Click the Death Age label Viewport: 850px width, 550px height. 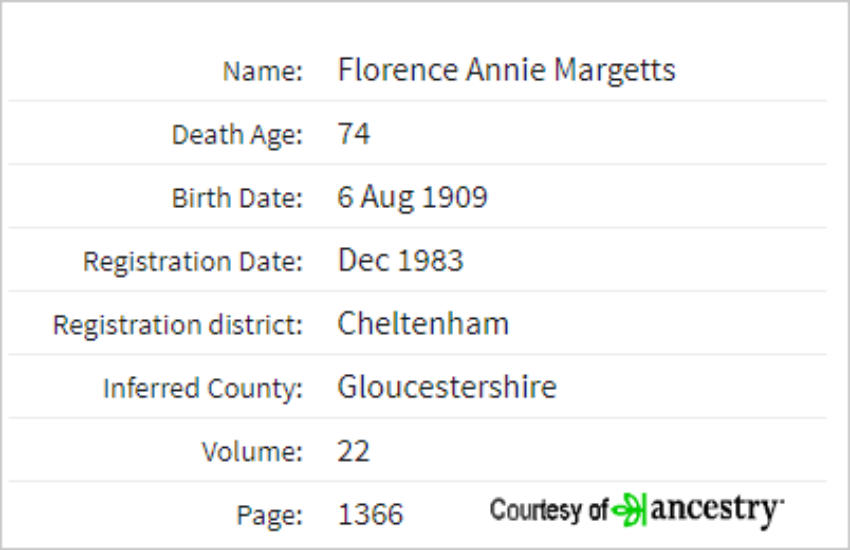[x=237, y=134]
